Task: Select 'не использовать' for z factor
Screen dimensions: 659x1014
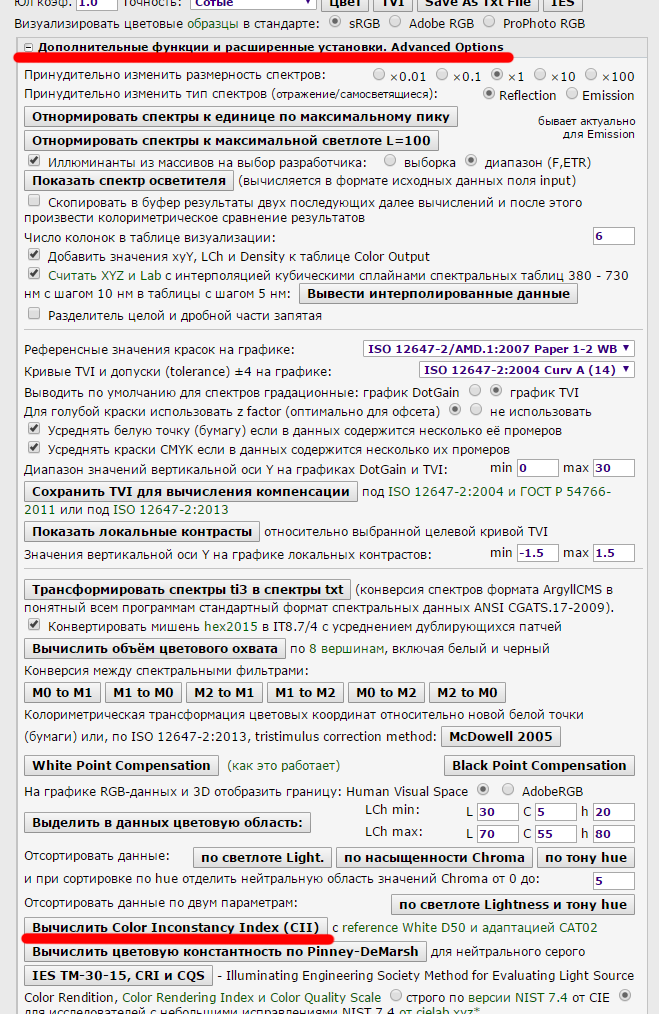Action: pyautogui.click(x=476, y=409)
